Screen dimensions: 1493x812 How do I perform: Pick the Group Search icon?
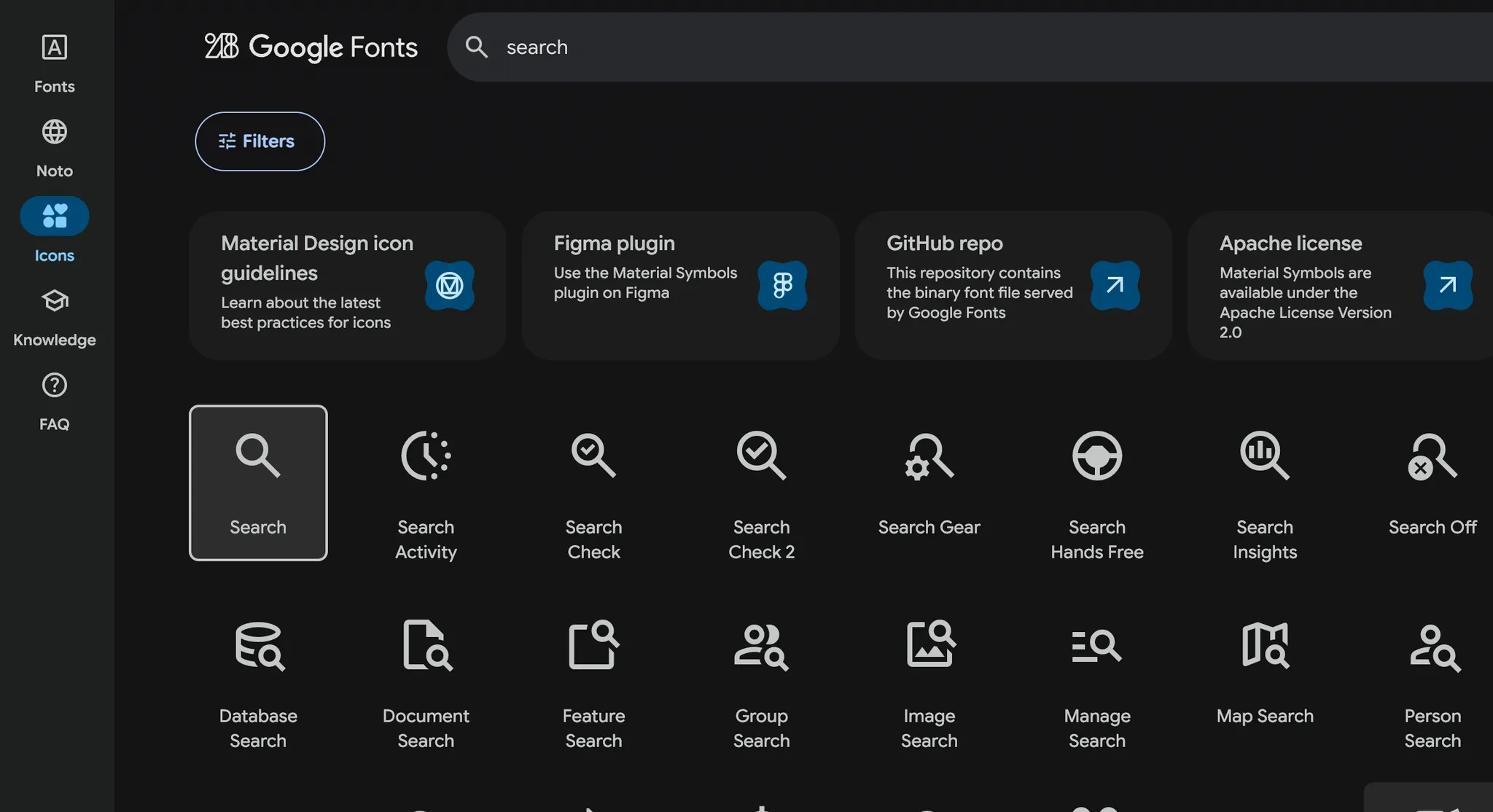click(x=761, y=672)
